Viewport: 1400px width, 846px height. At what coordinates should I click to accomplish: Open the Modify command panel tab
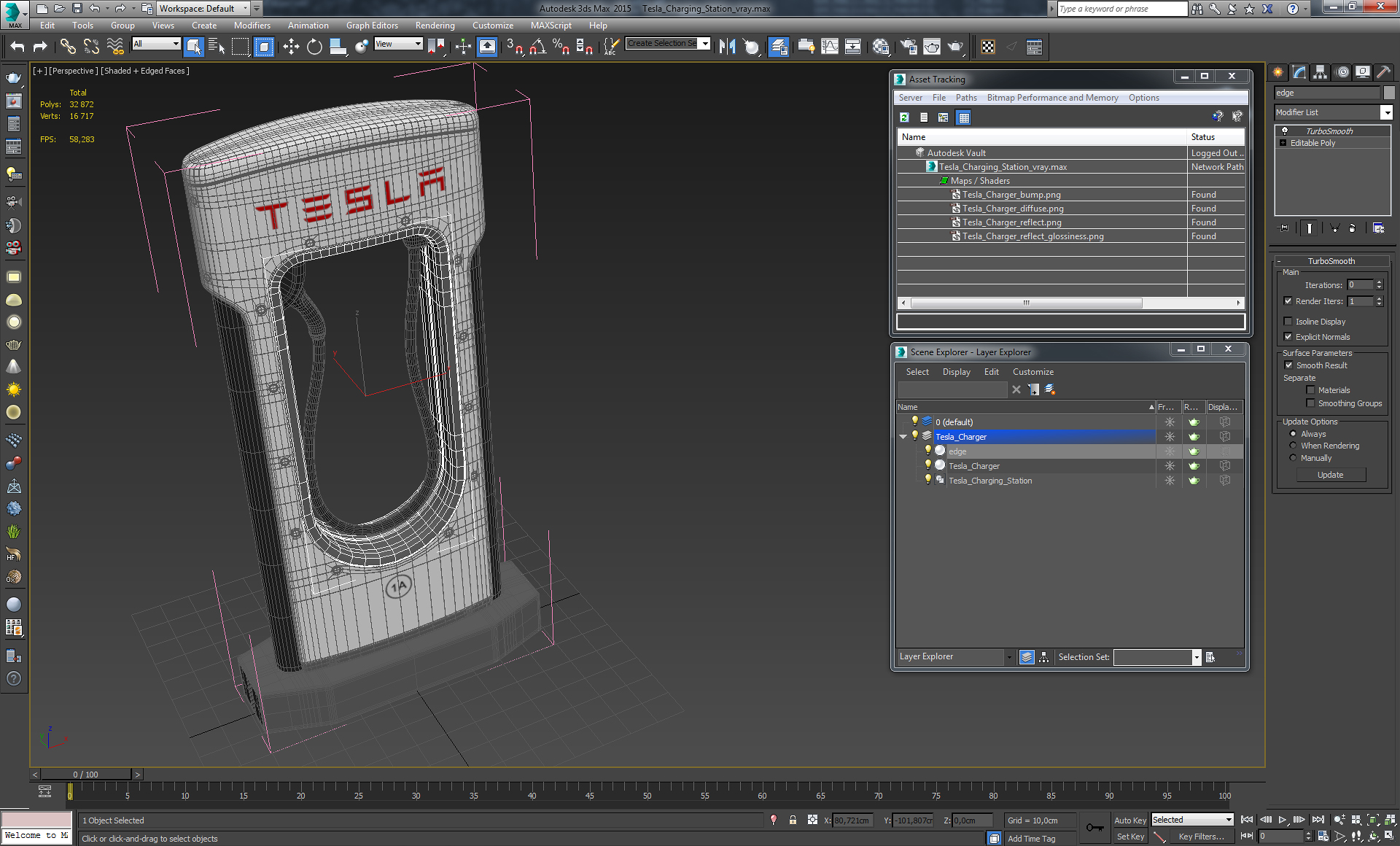[x=1299, y=72]
